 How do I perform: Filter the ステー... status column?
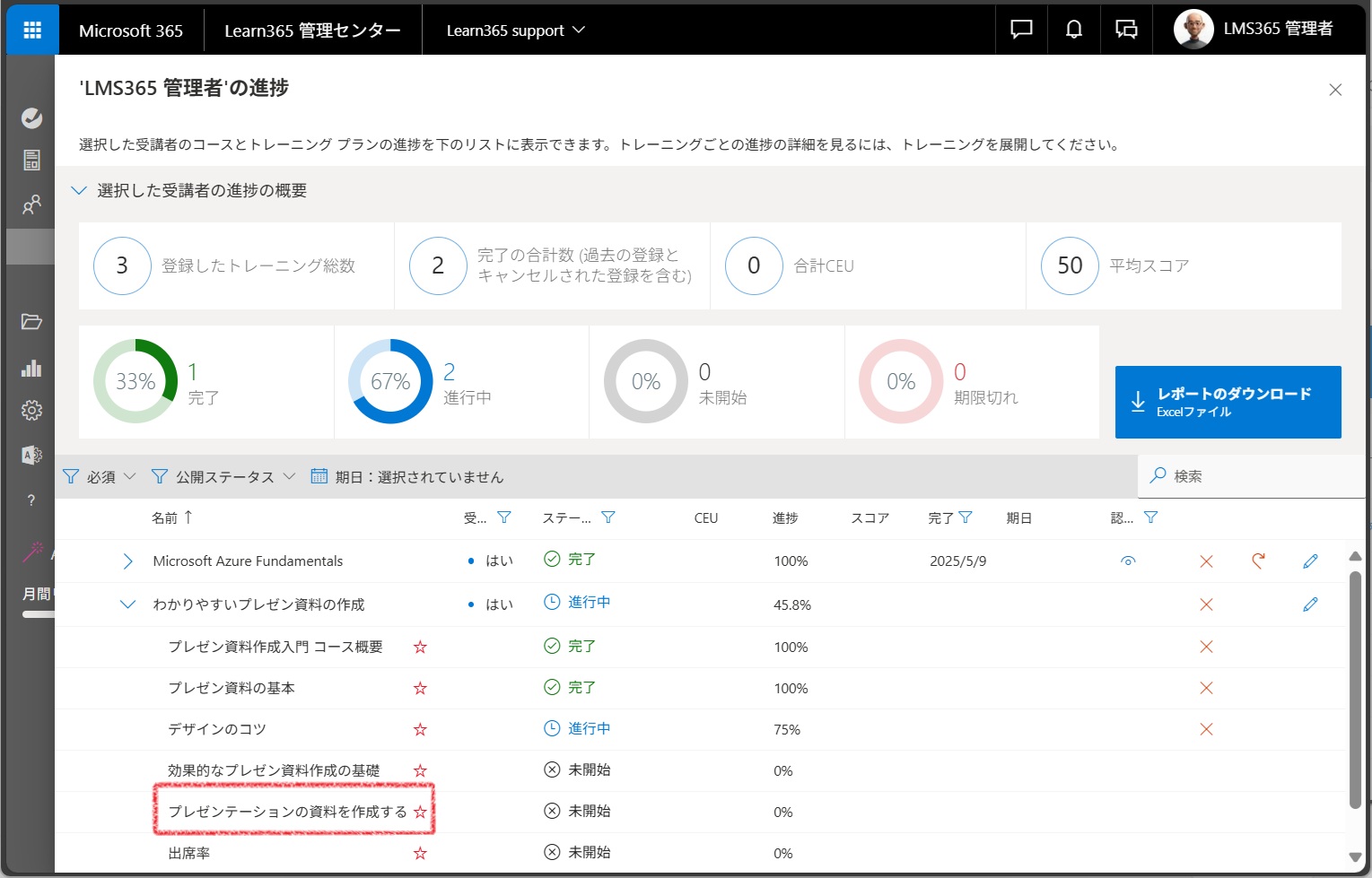(608, 517)
